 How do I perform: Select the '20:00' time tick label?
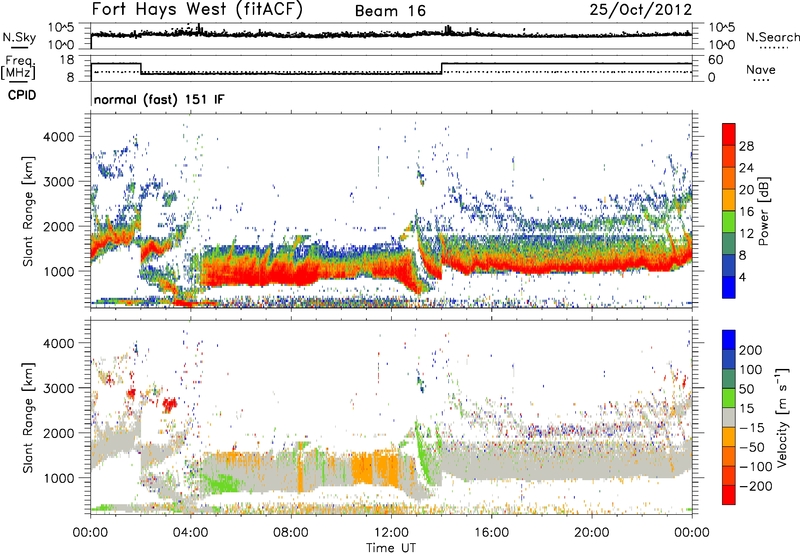pyautogui.click(x=591, y=533)
